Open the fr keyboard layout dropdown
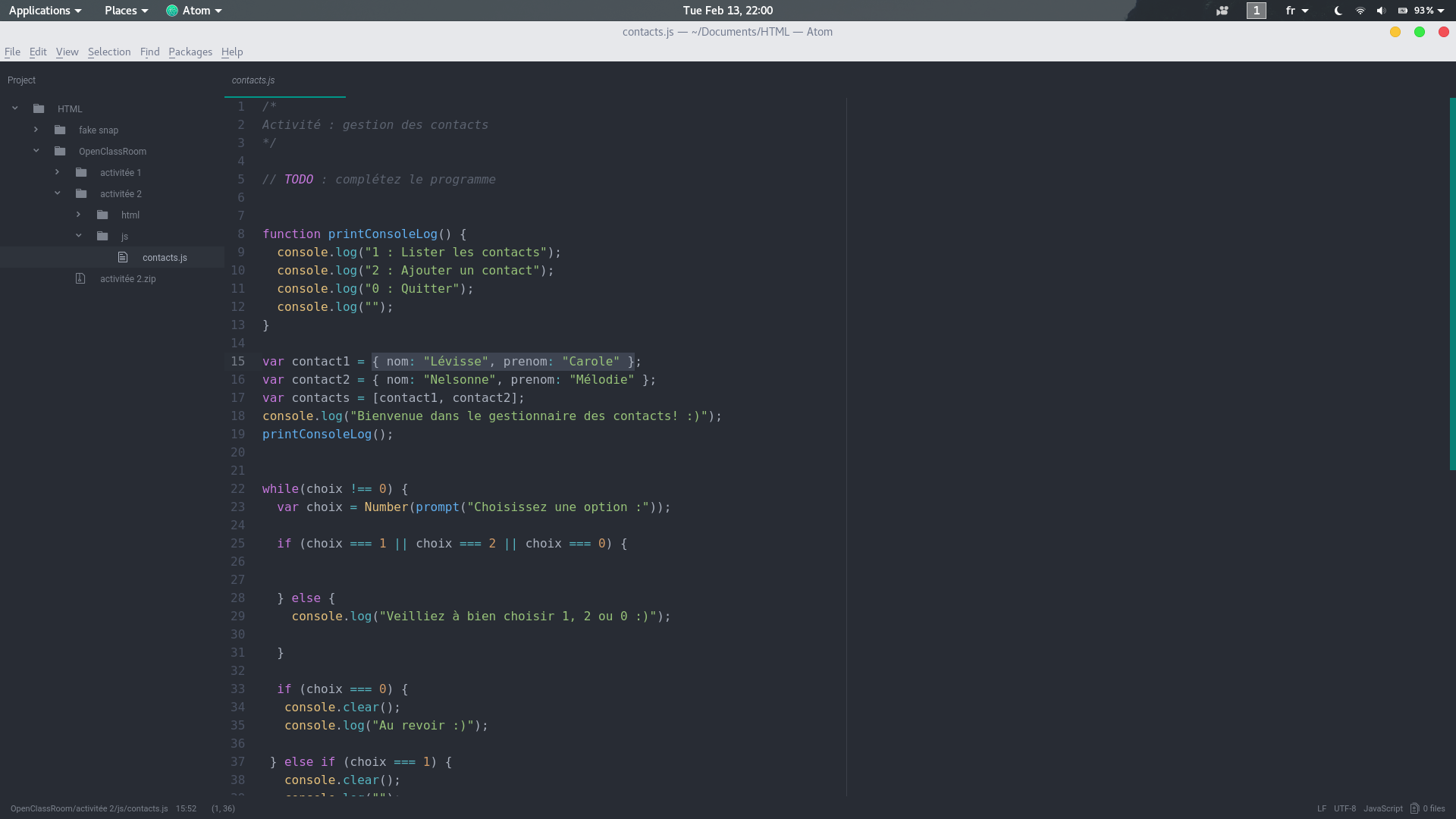The image size is (1456, 819). (x=1297, y=11)
